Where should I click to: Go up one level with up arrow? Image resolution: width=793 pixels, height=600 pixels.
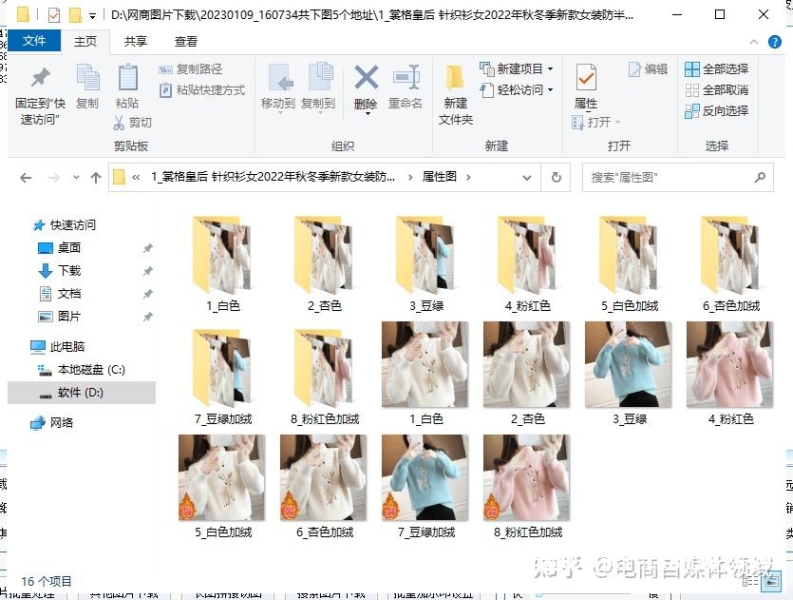click(x=96, y=178)
